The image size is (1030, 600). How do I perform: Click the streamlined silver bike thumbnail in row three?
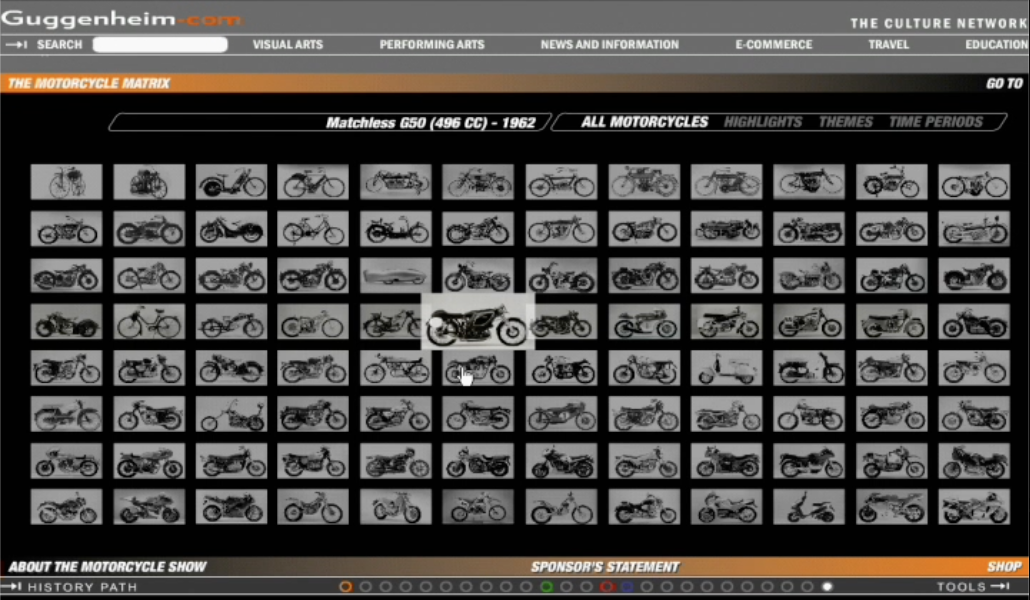tap(395, 275)
